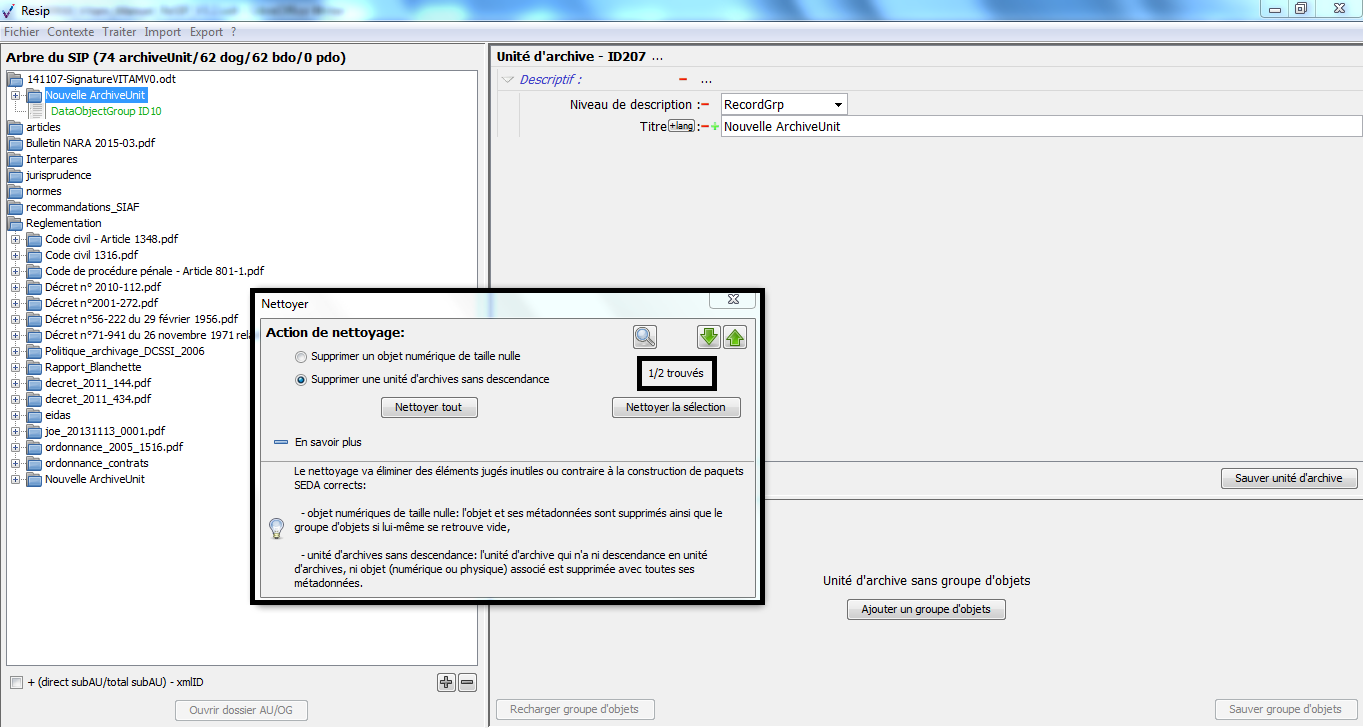The height and width of the screenshot is (728, 1363).
Task: Toggle the subAU/xmlID display checkbox
Action: click(x=16, y=683)
